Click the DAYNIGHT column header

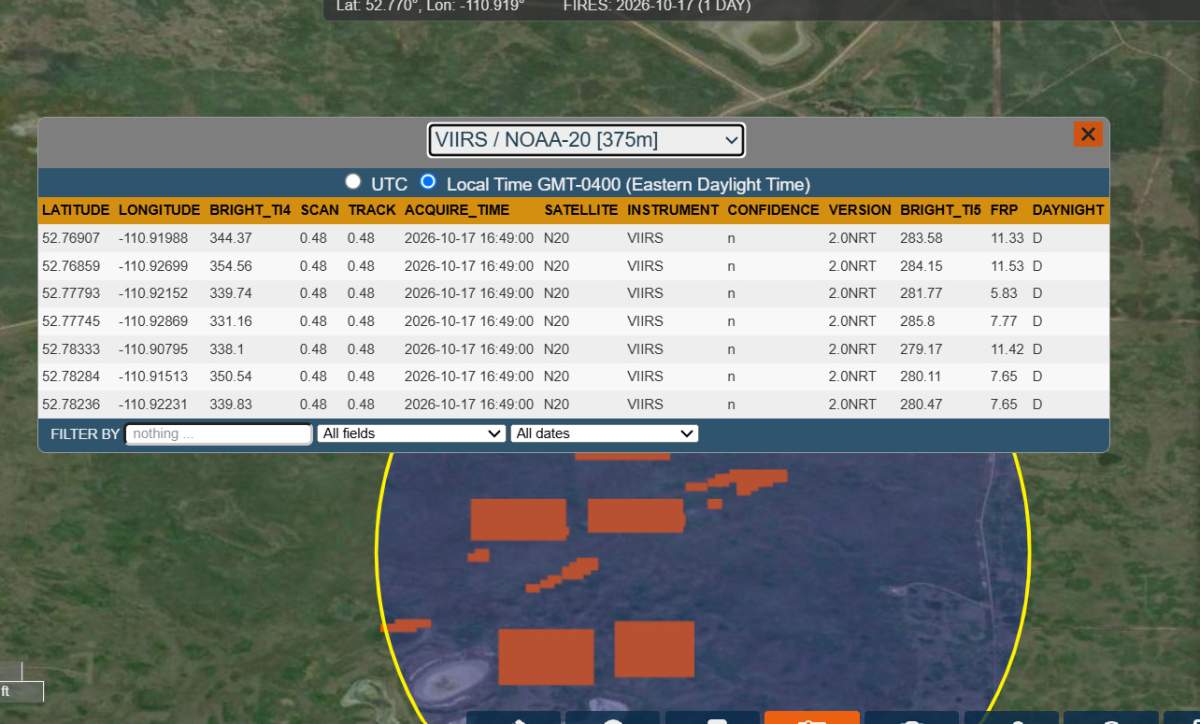(1068, 210)
